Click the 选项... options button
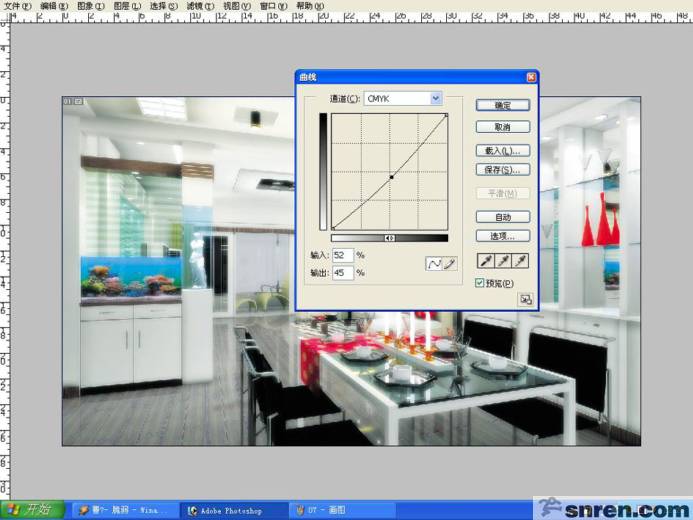Image resolution: width=693 pixels, height=520 pixels. click(x=503, y=236)
